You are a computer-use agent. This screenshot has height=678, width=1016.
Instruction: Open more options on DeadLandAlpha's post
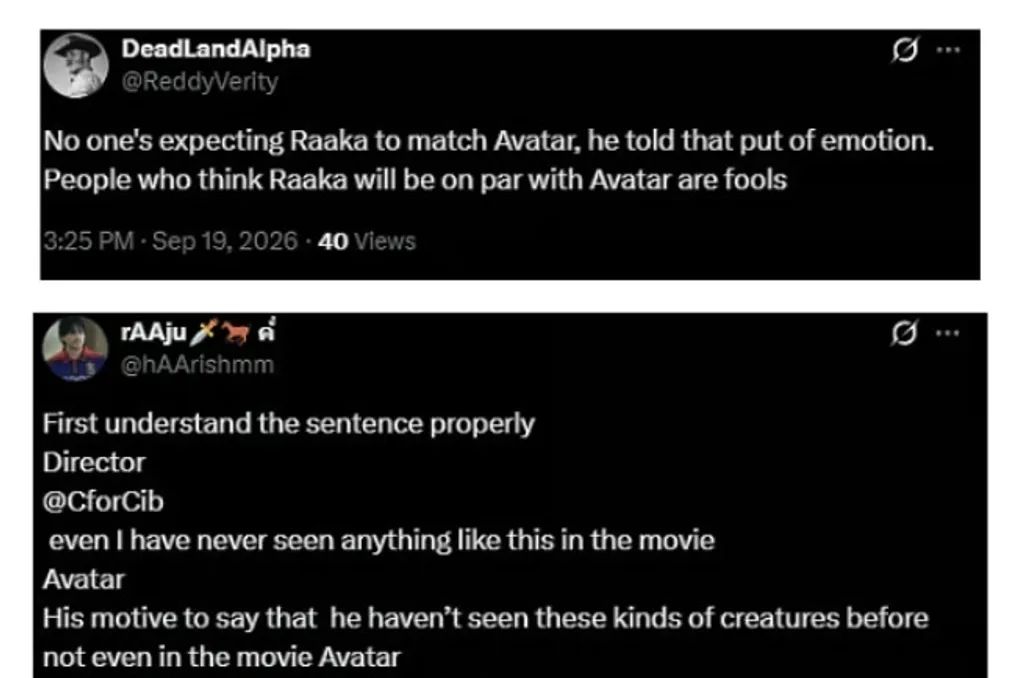[948, 50]
